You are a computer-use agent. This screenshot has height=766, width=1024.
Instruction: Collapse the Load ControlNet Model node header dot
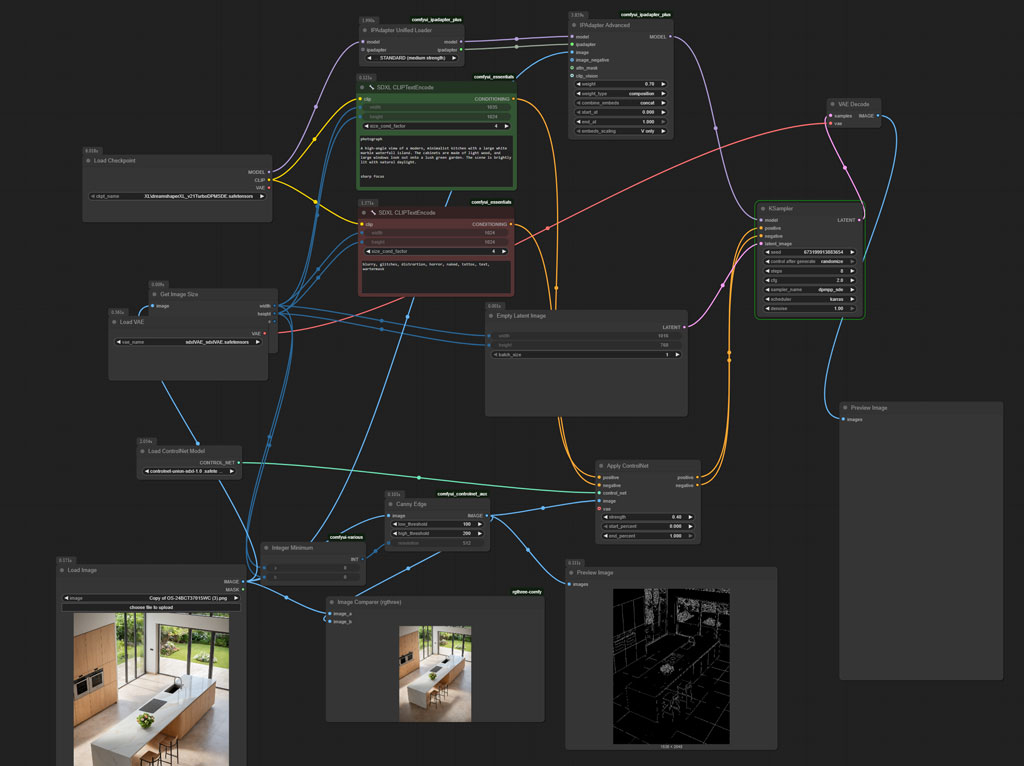[141, 451]
